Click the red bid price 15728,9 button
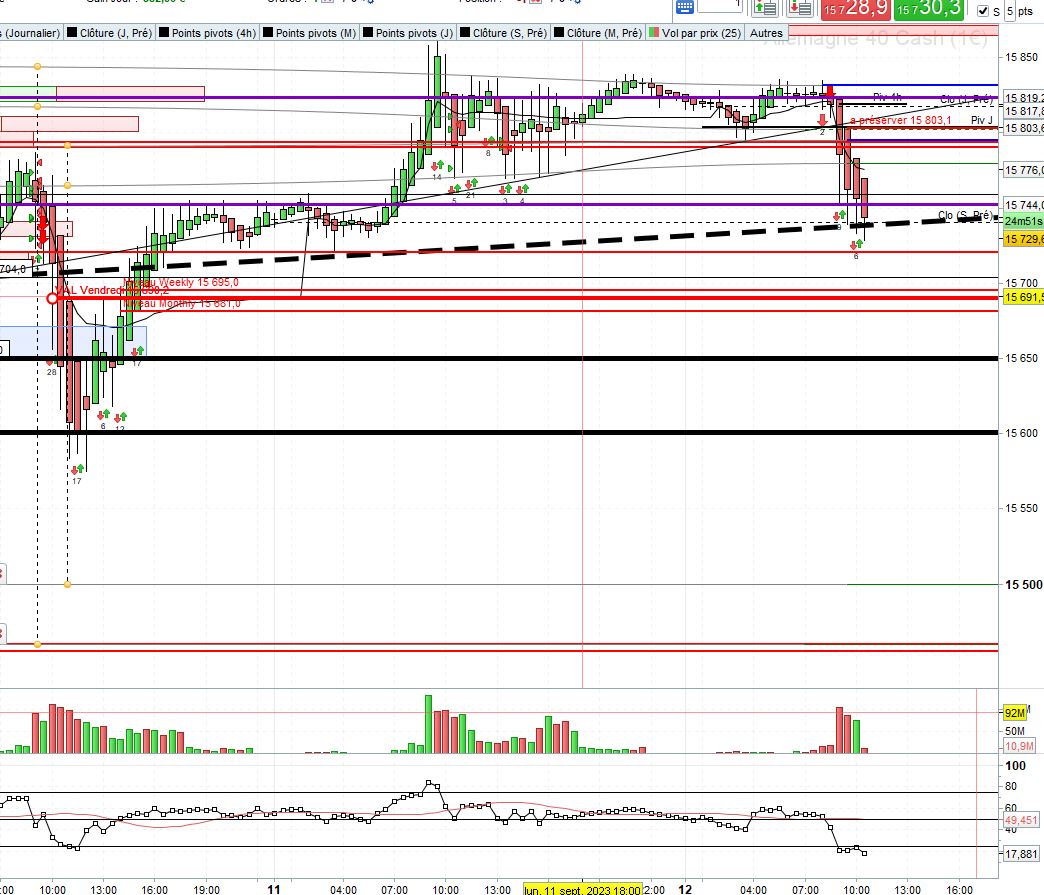Viewport: 1044px width, 895px height. [x=856, y=9]
